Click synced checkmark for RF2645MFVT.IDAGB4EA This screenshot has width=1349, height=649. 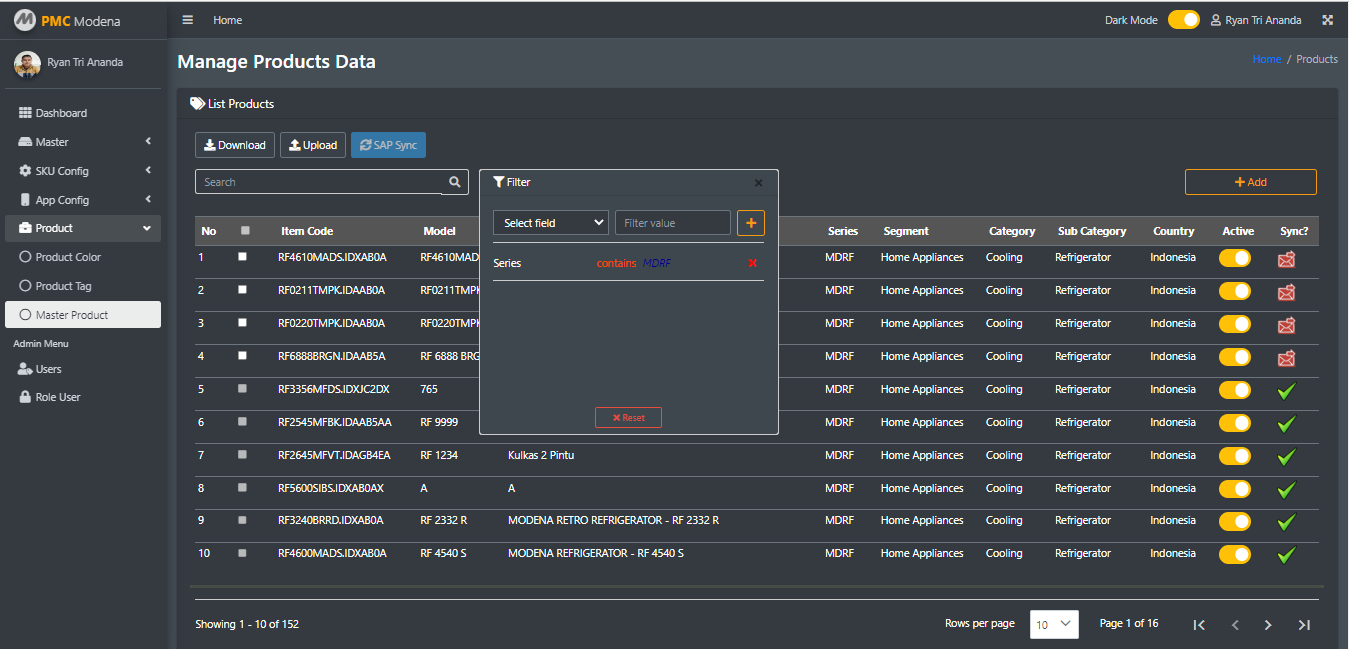pos(1287,457)
